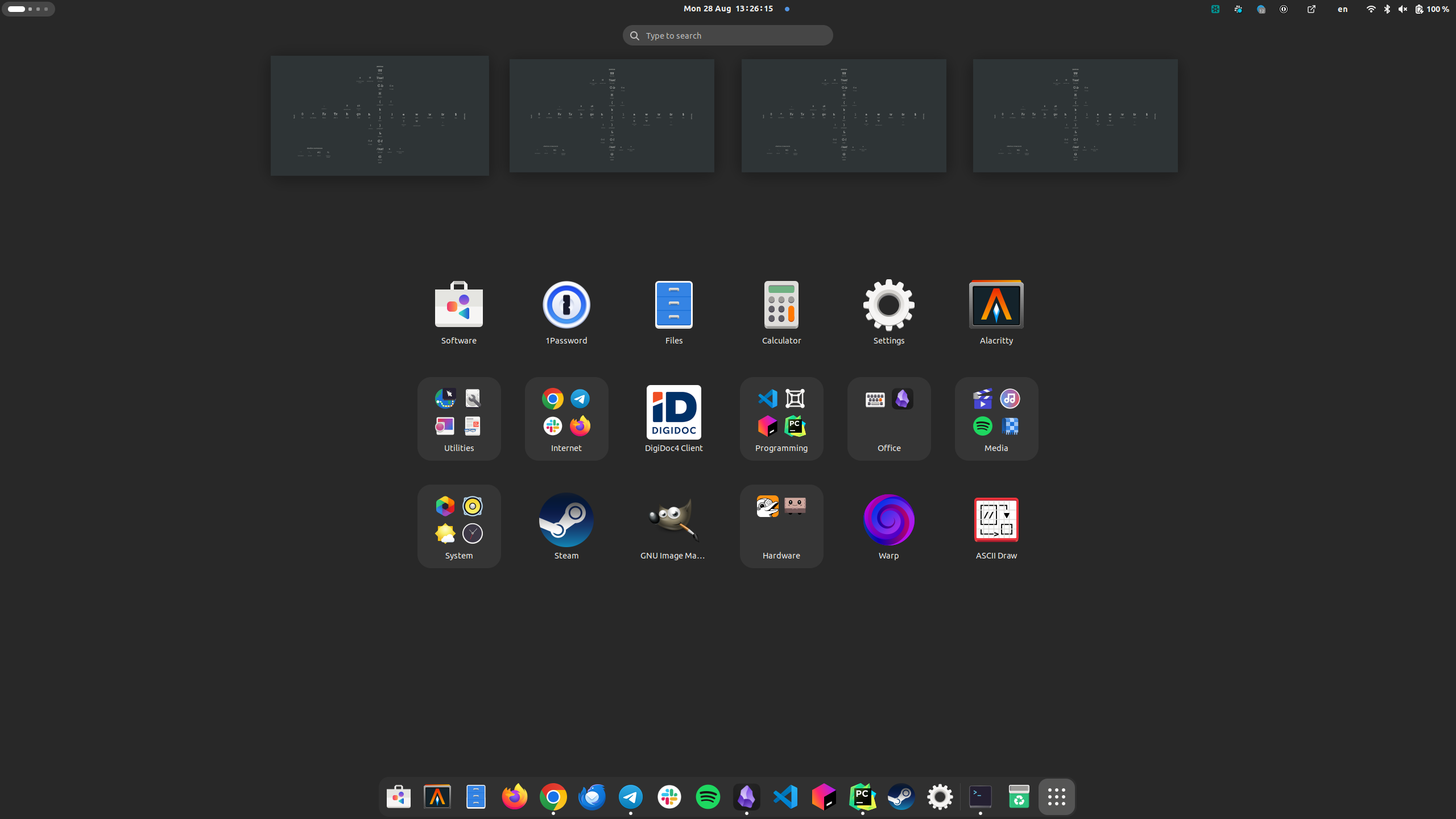
Task: Open GNU Image Manipulation Program
Action: point(674,526)
